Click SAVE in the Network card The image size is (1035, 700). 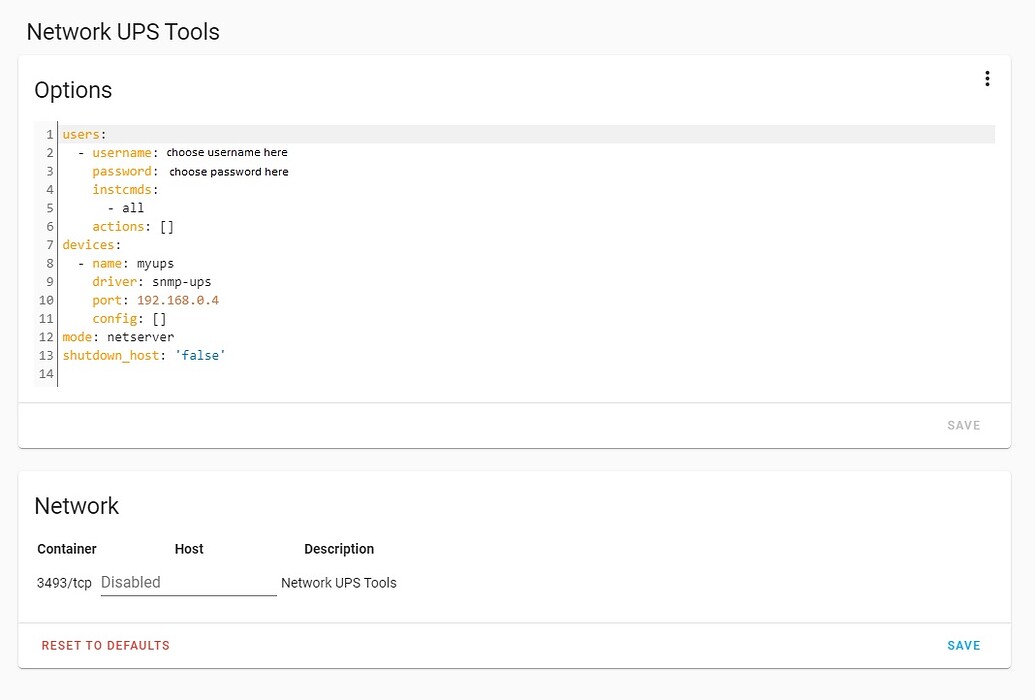pyautogui.click(x=963, y=645)
